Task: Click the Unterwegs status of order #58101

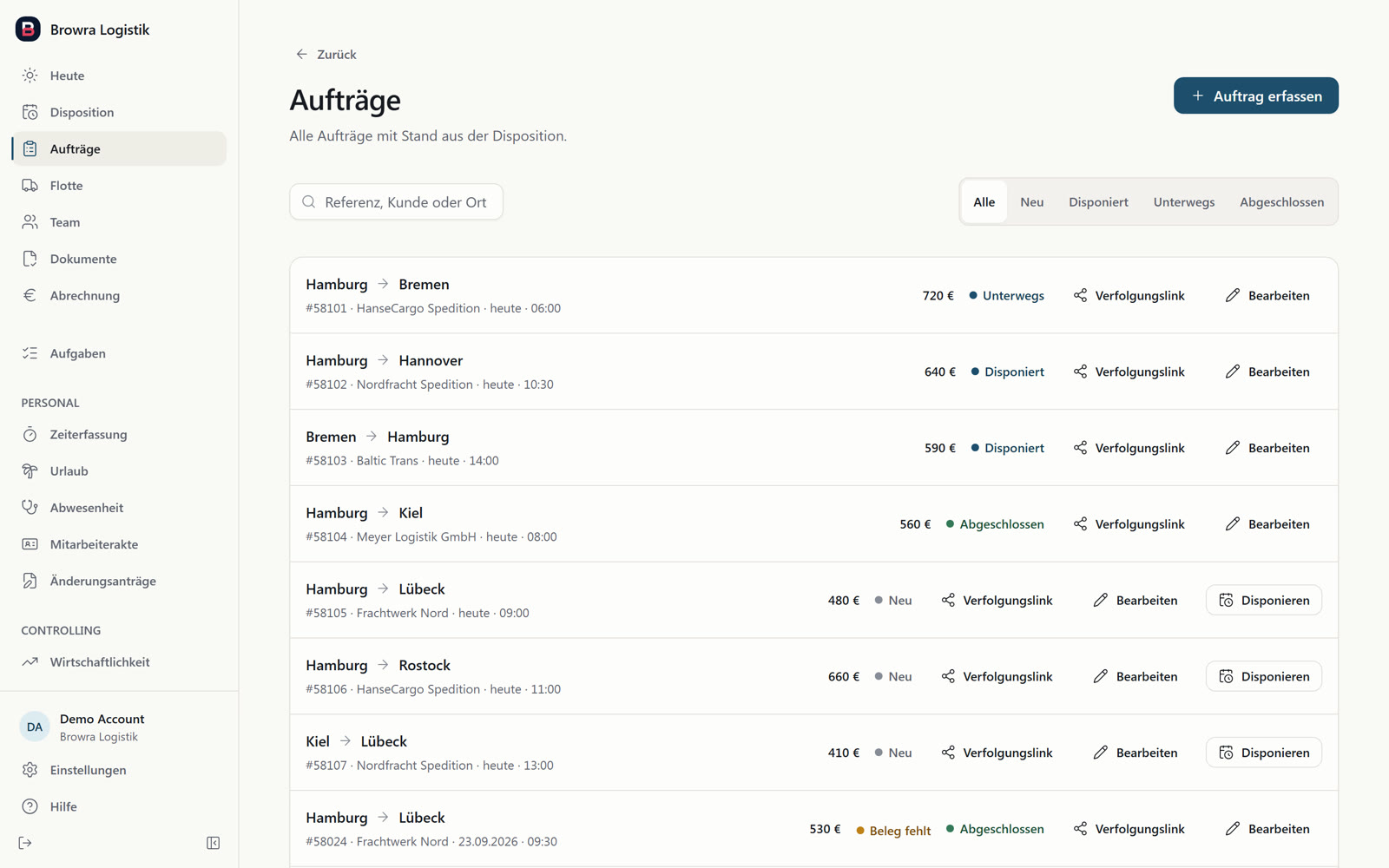Action: pos(1007,295)
